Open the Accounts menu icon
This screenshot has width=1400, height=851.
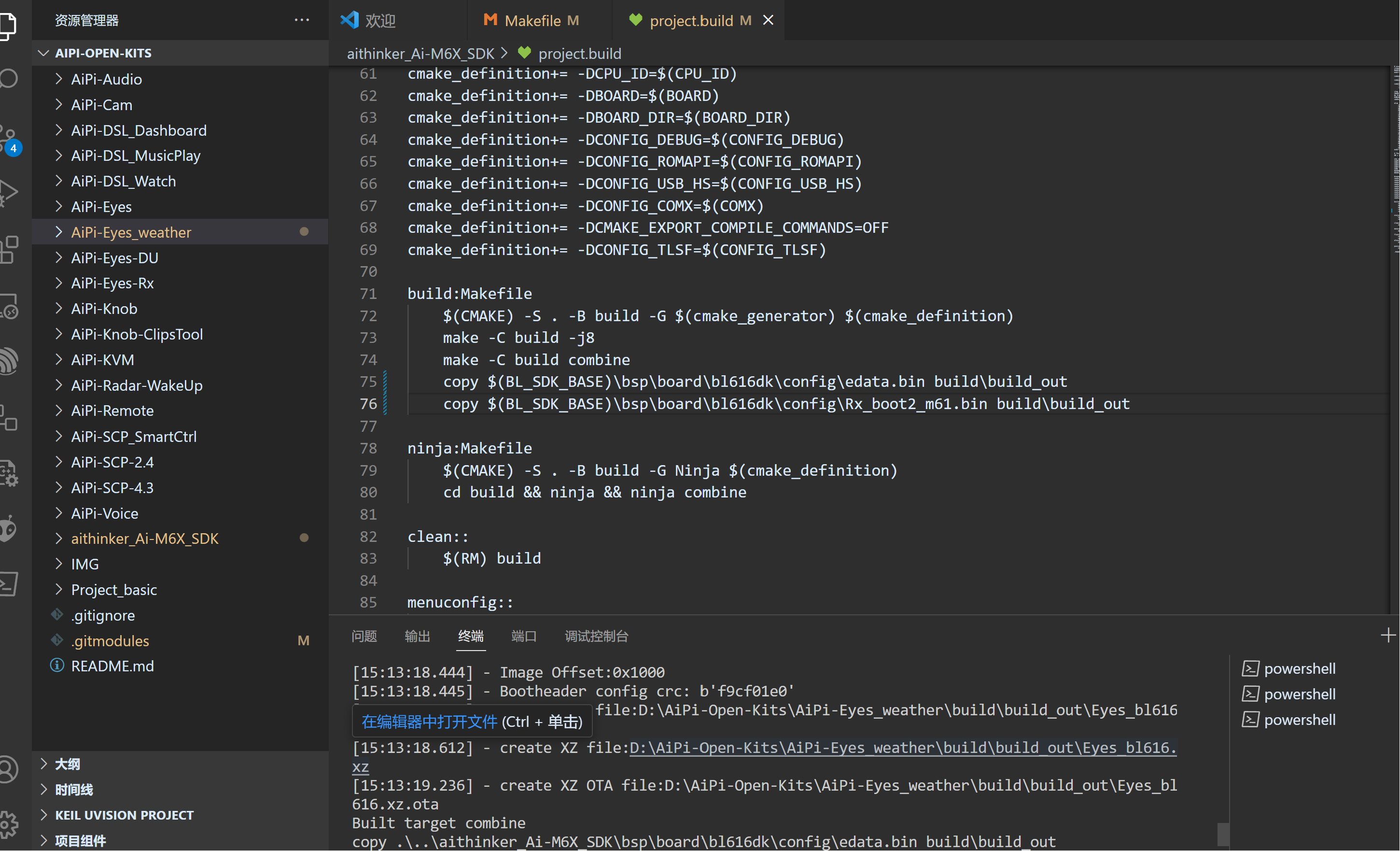coord(9,769)
